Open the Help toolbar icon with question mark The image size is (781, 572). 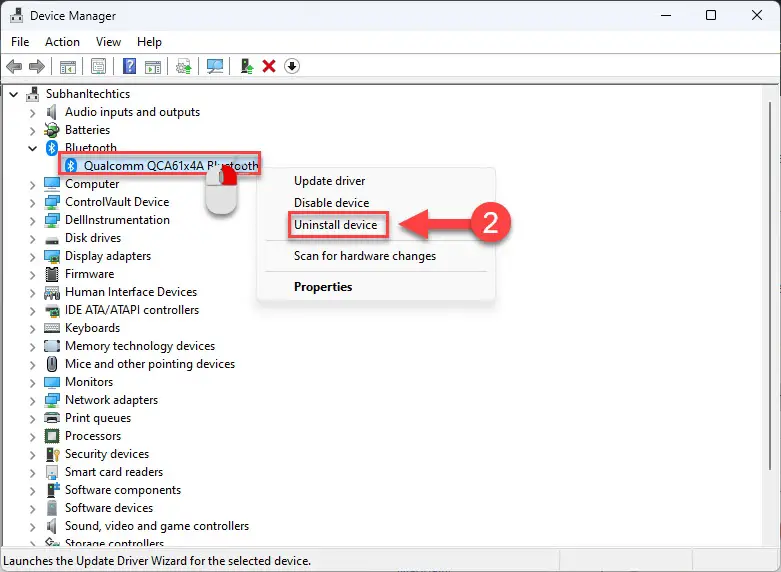tap(130, 66)
